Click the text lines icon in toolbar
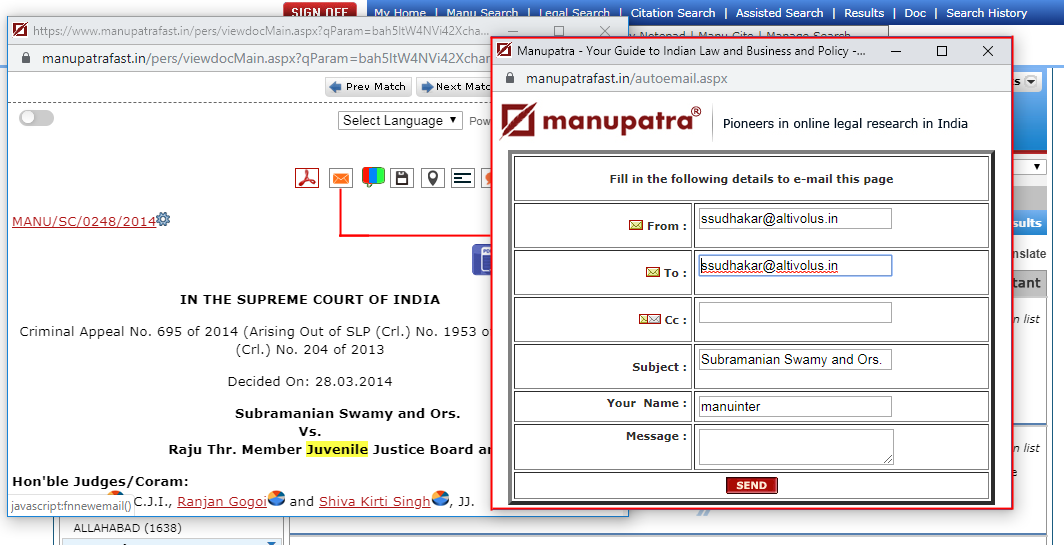The image size is (1064, 545). pyautogui.click(x=462, y=178)
